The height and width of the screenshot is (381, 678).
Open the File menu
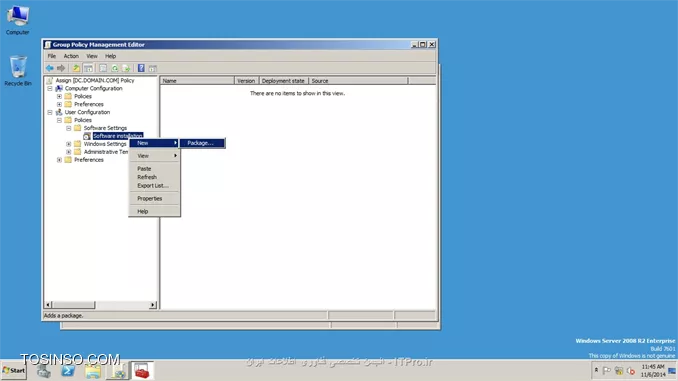tap(51, 56)
